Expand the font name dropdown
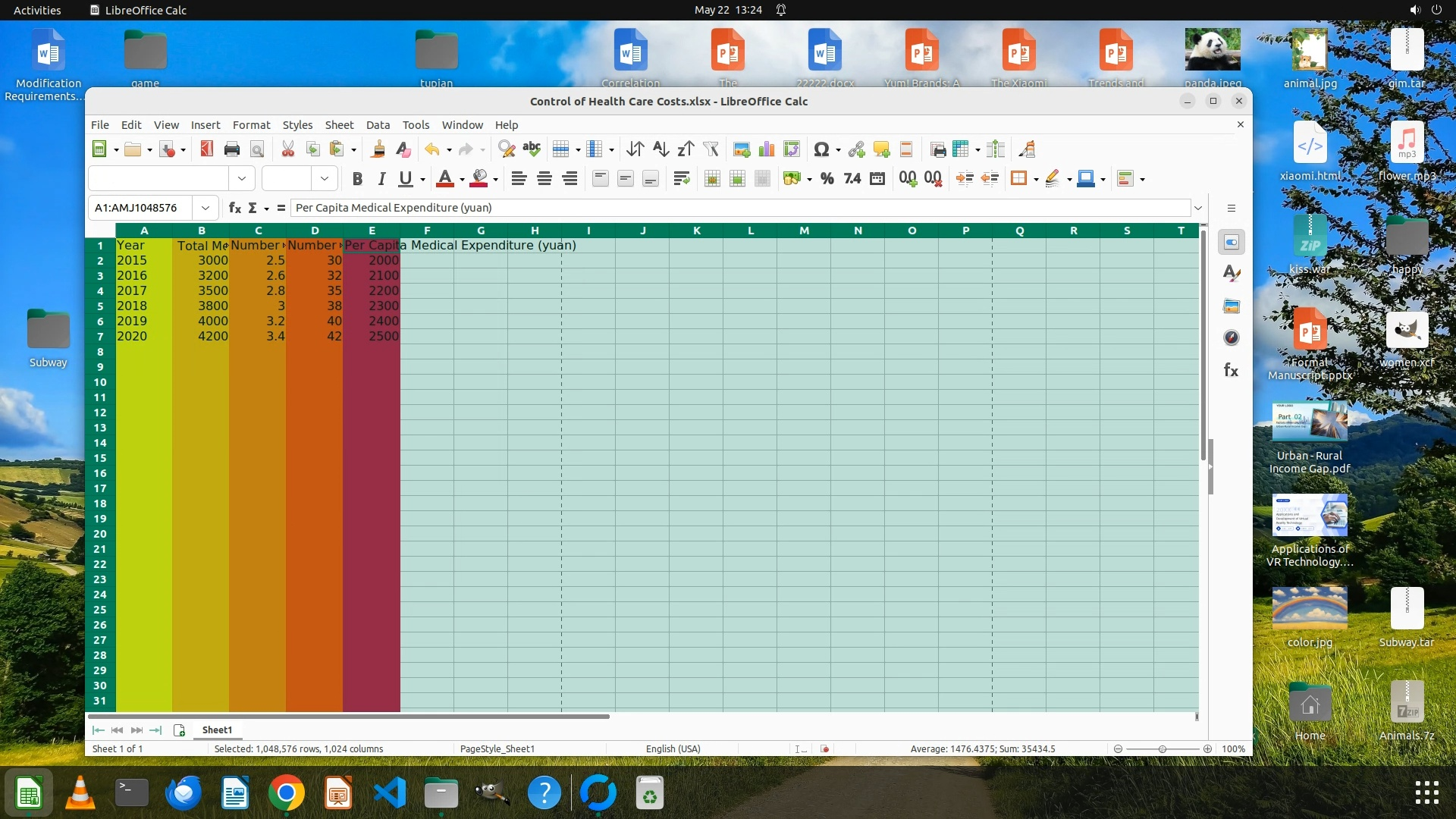1456x819 pixels. (x=242, y=179)
